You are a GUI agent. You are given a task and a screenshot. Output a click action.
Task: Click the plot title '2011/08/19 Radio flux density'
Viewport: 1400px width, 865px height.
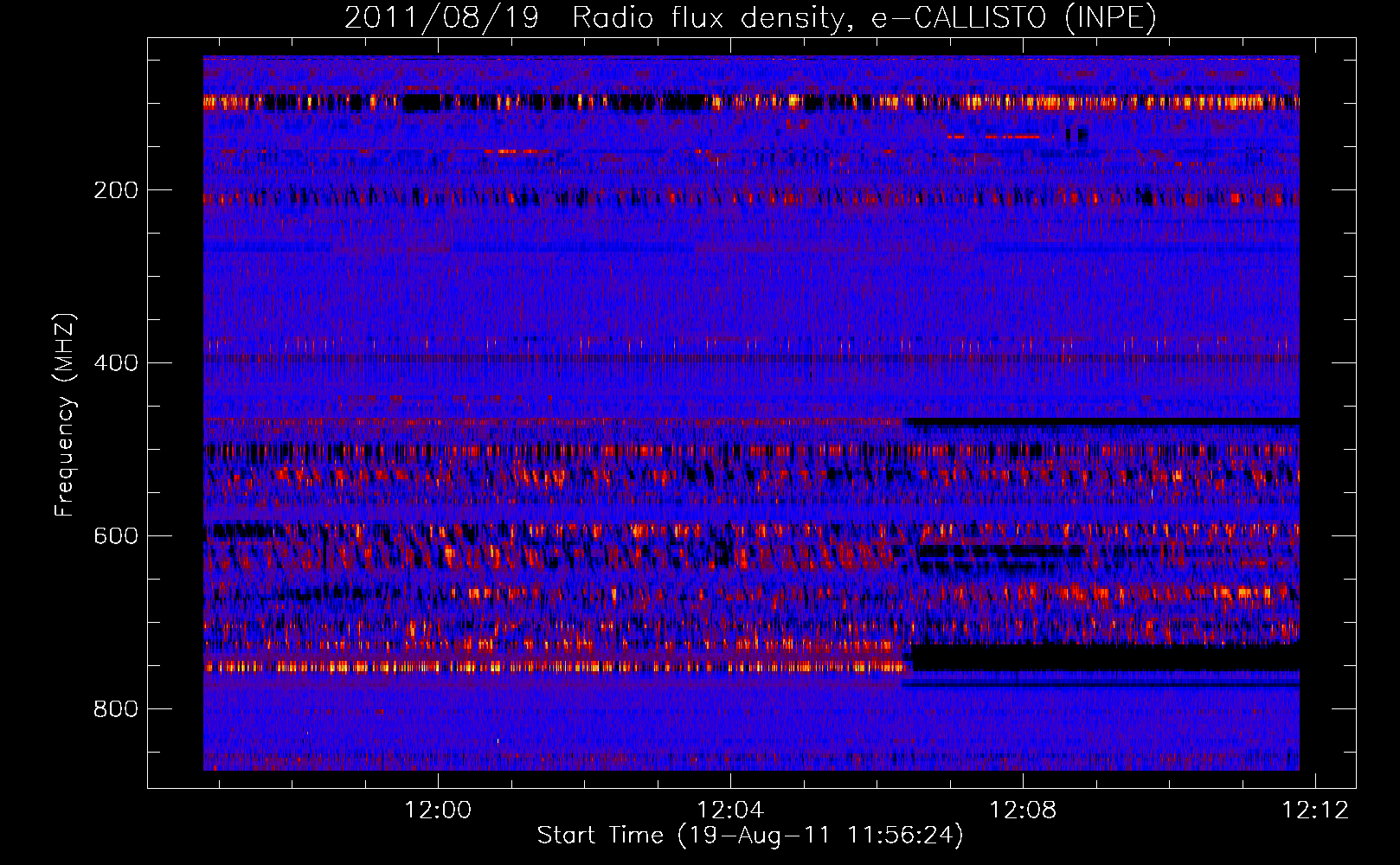pyautogui.click(x=750, y=17)
